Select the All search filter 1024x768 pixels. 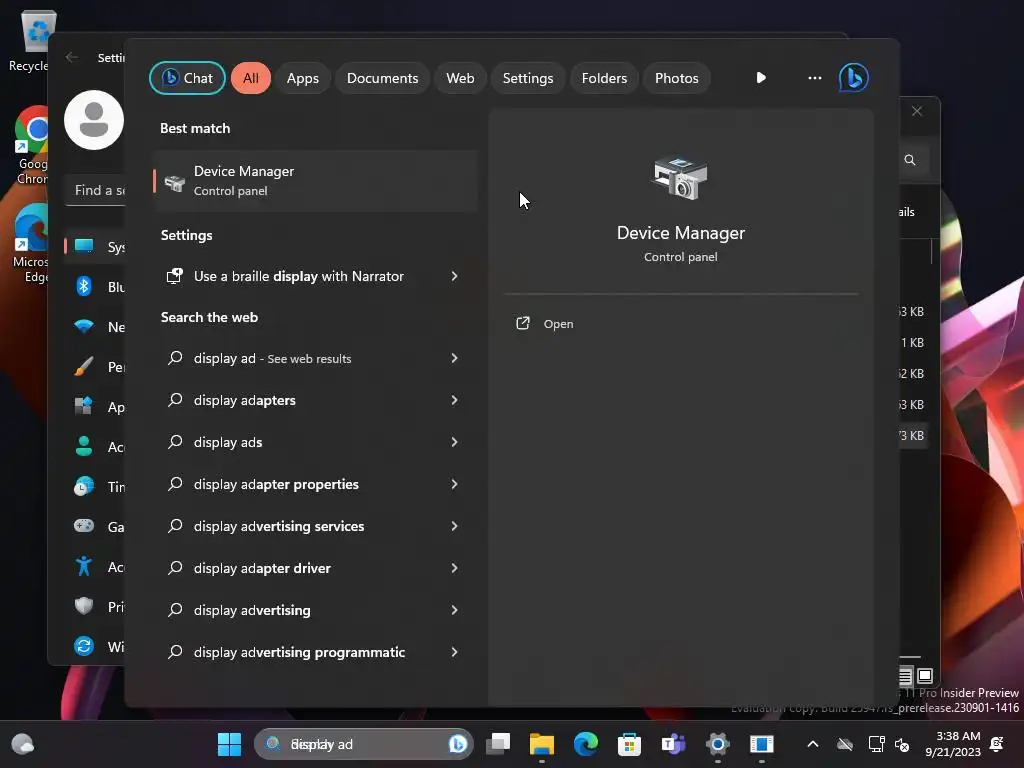[x=251, y=78]
